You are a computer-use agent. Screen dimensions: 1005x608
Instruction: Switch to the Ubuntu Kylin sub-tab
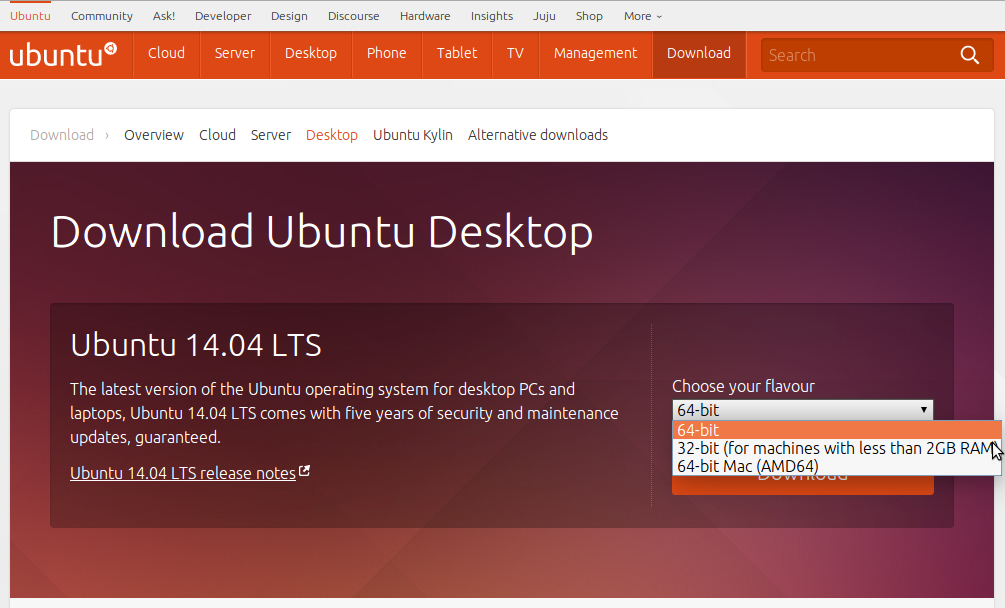(x=413, y=135)
